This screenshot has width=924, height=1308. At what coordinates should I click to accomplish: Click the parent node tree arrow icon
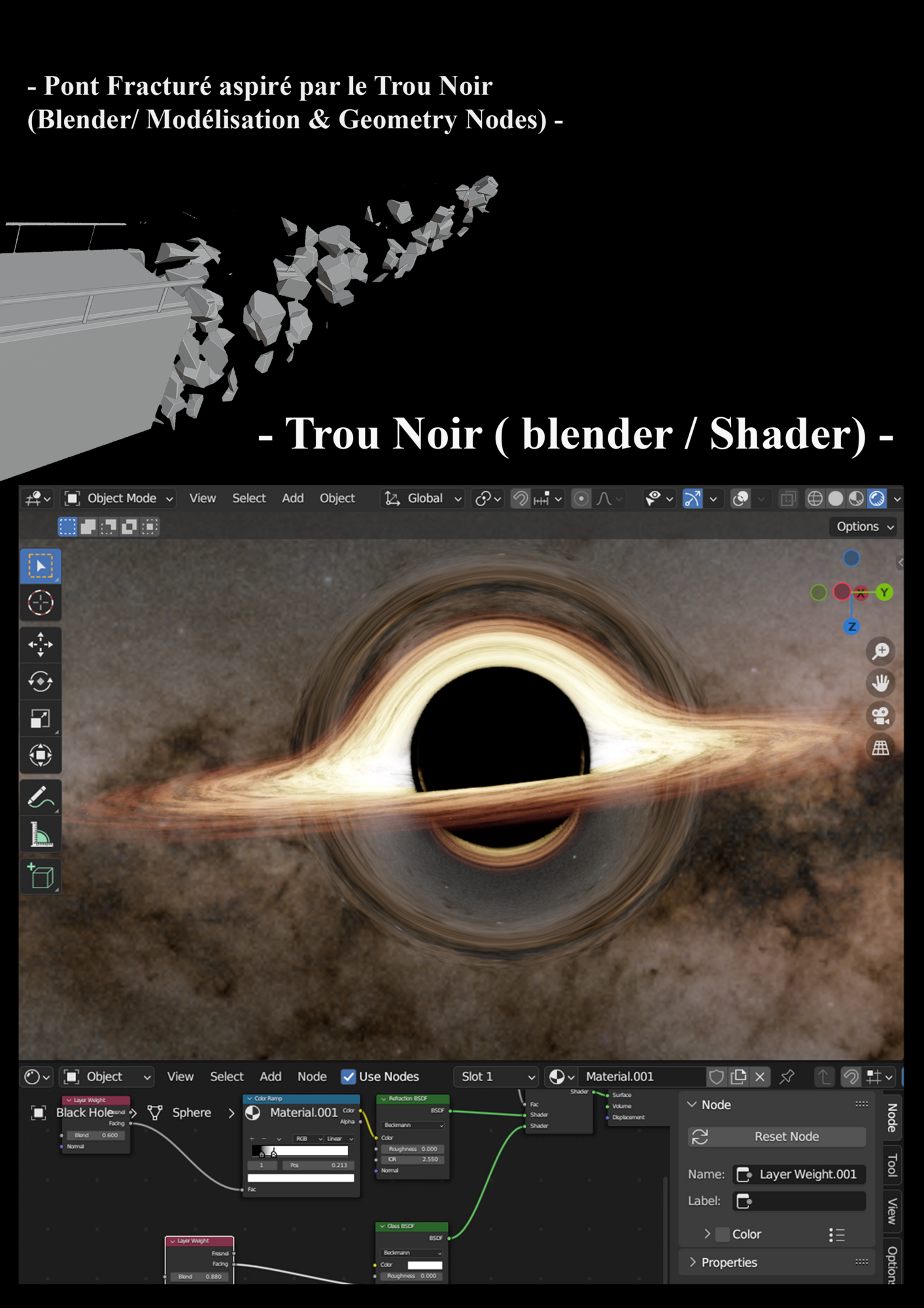pos(824,1076)
